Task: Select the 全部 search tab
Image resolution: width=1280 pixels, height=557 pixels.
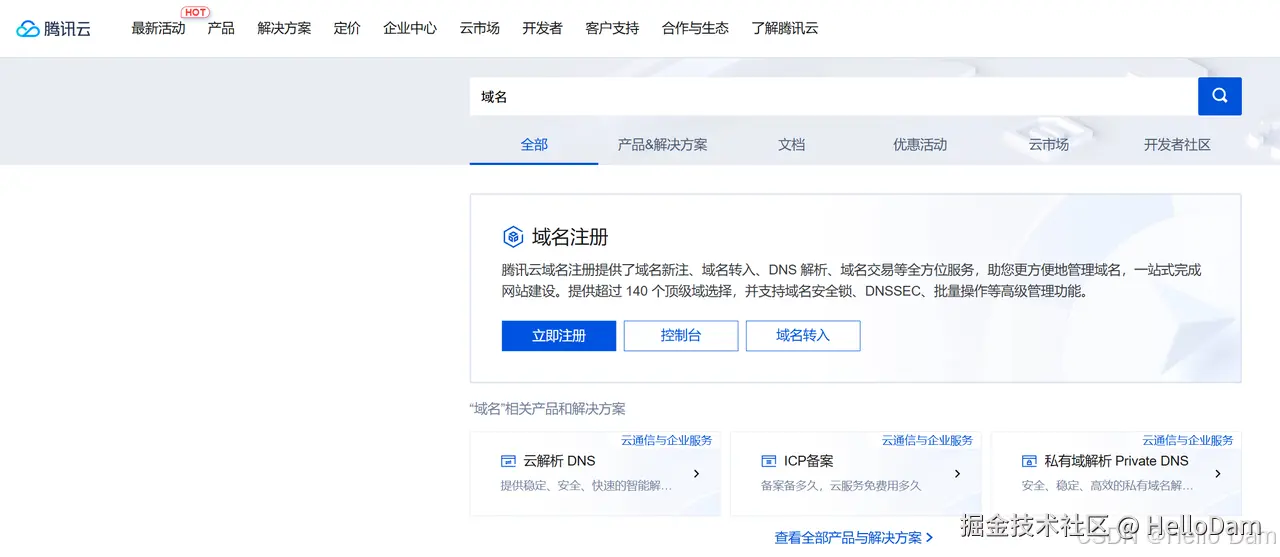Action: [534, 144]
